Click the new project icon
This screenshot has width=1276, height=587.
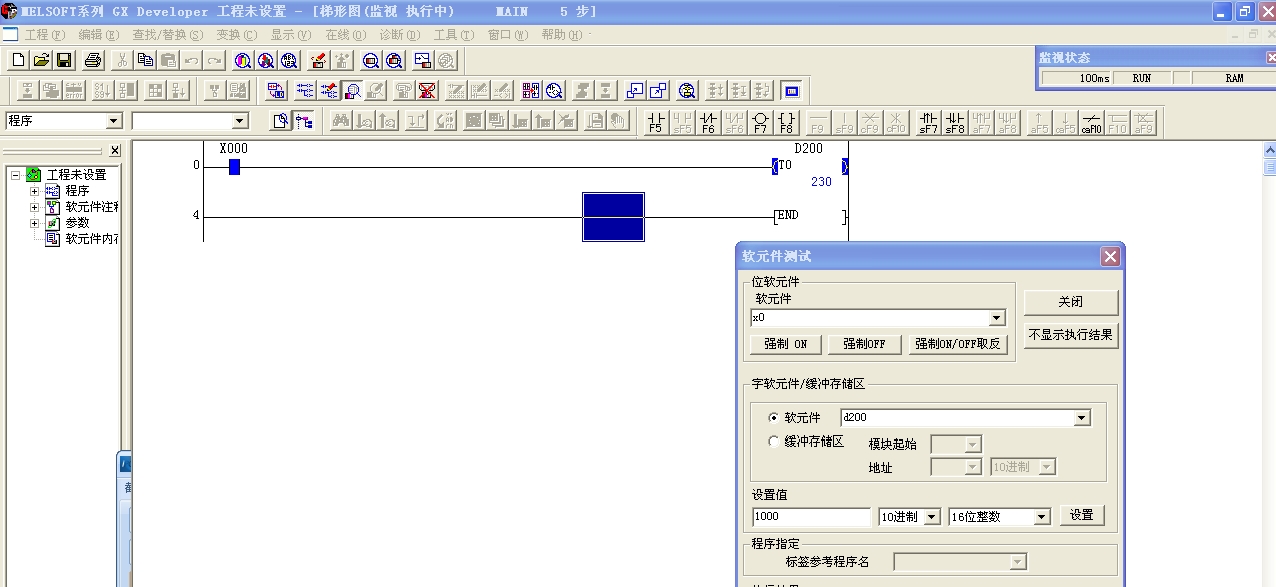coord(18,60)
